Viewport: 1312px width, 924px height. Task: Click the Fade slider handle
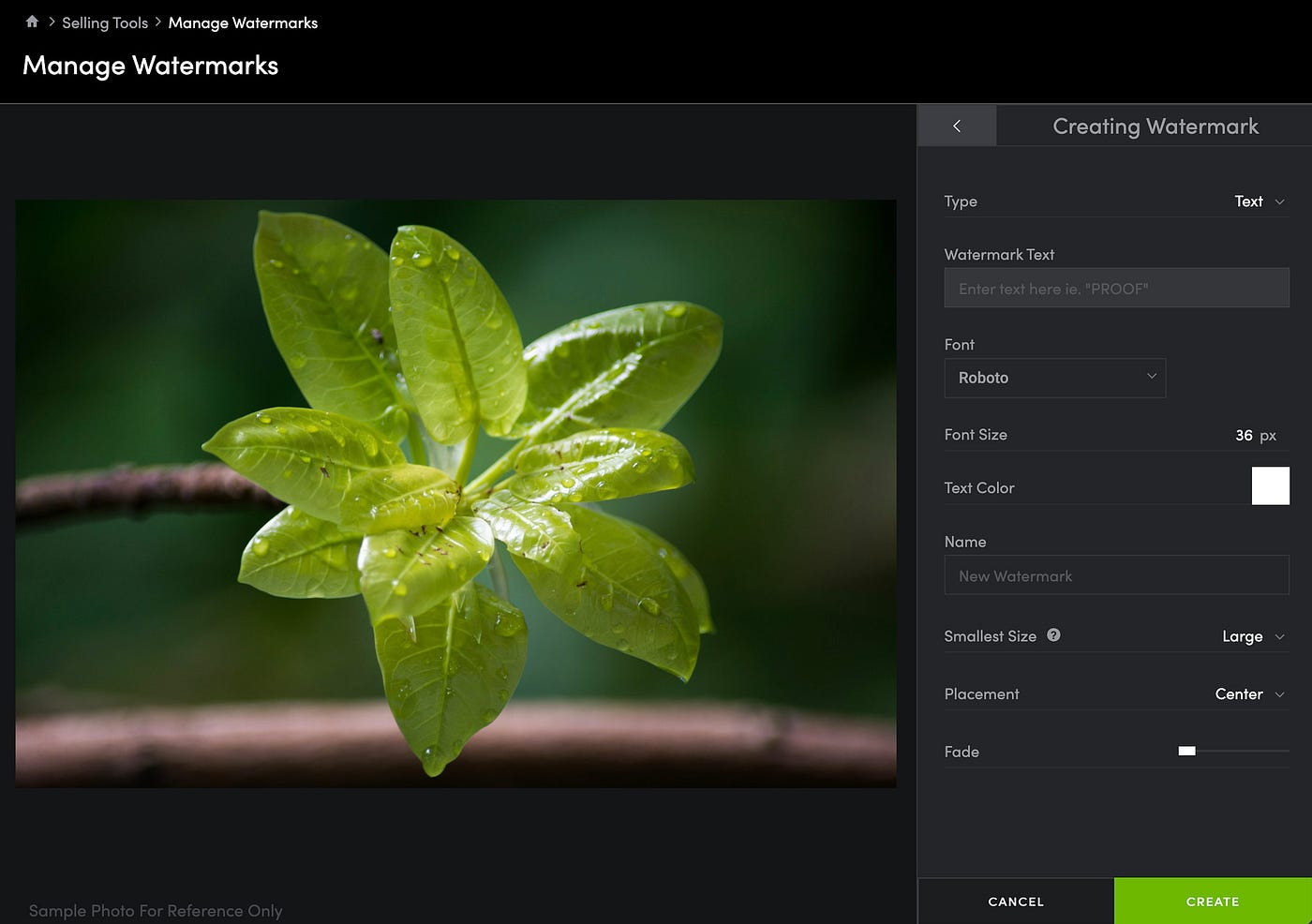[x=1186, y=751]
